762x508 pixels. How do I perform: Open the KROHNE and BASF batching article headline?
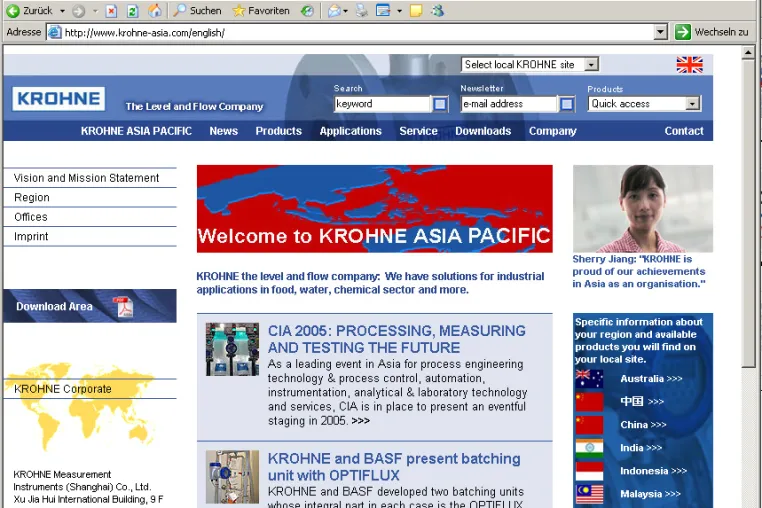(394, 467)
